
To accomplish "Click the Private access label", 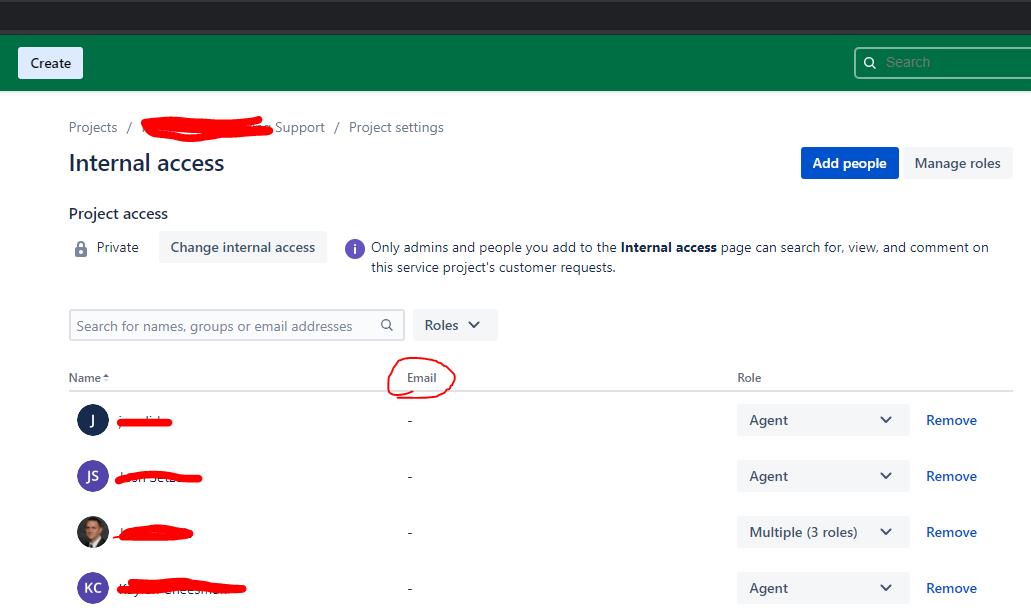I will click(x=118, y=247).
